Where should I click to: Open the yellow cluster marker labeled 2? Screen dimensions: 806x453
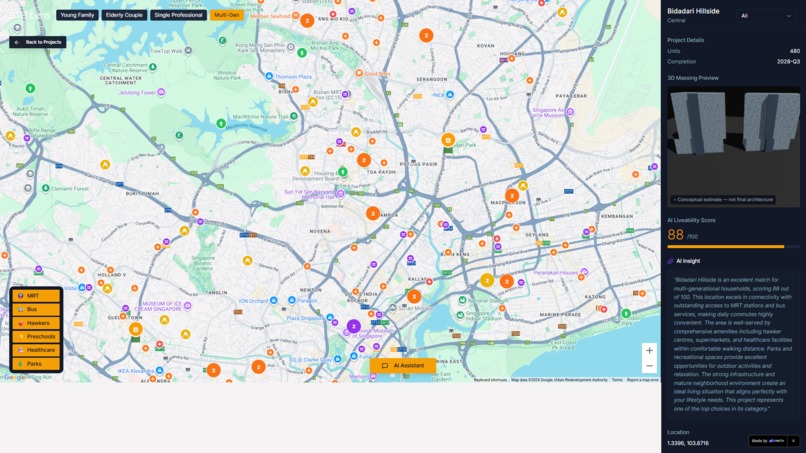coord(487,280)
